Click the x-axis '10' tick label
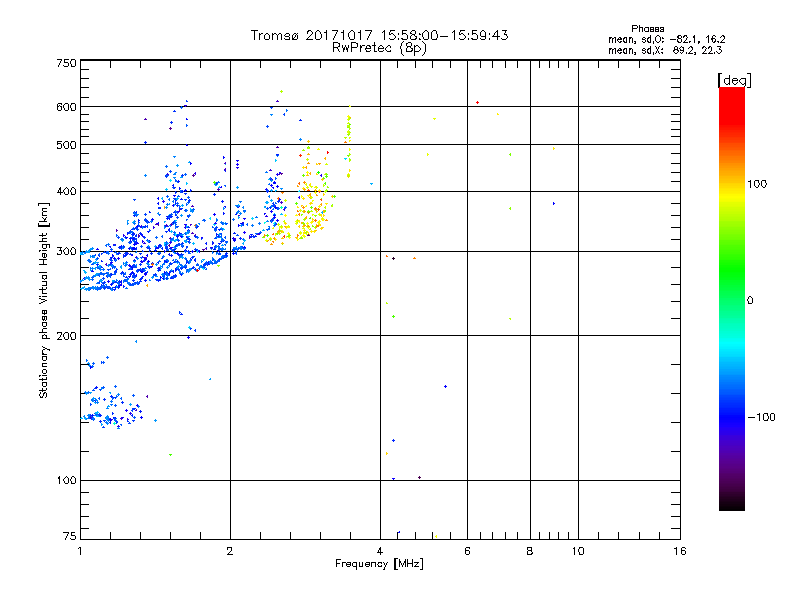This screenshot has height=600, width=800. 578,551
